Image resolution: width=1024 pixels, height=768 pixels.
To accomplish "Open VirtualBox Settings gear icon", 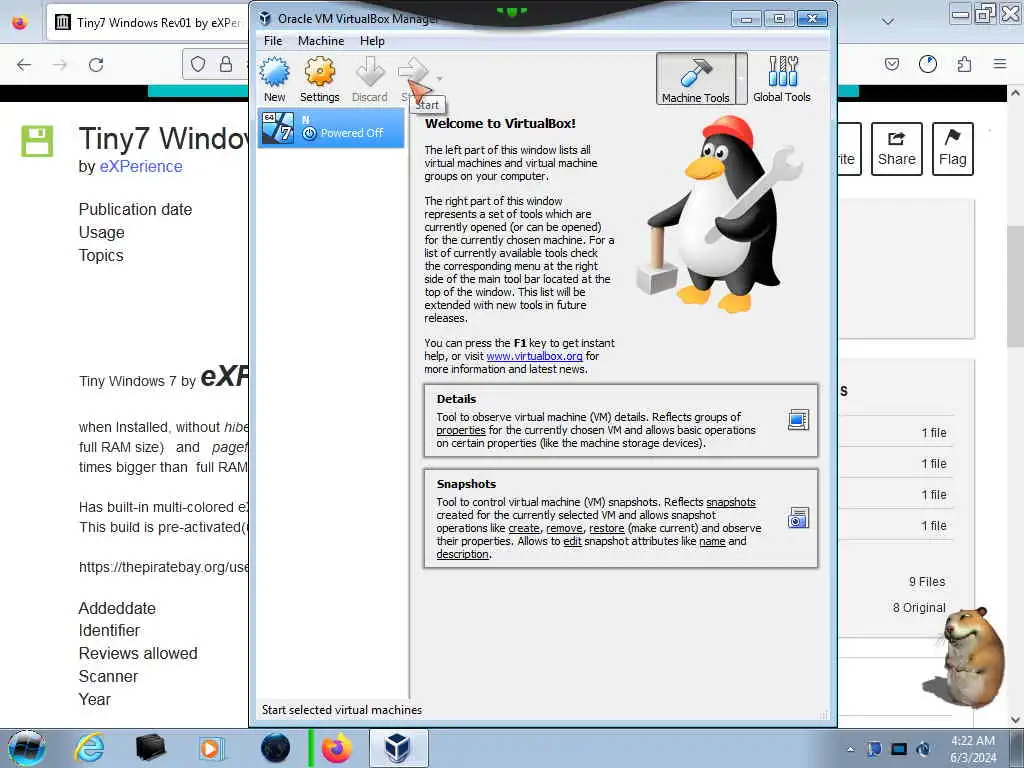I will point(319,80).
